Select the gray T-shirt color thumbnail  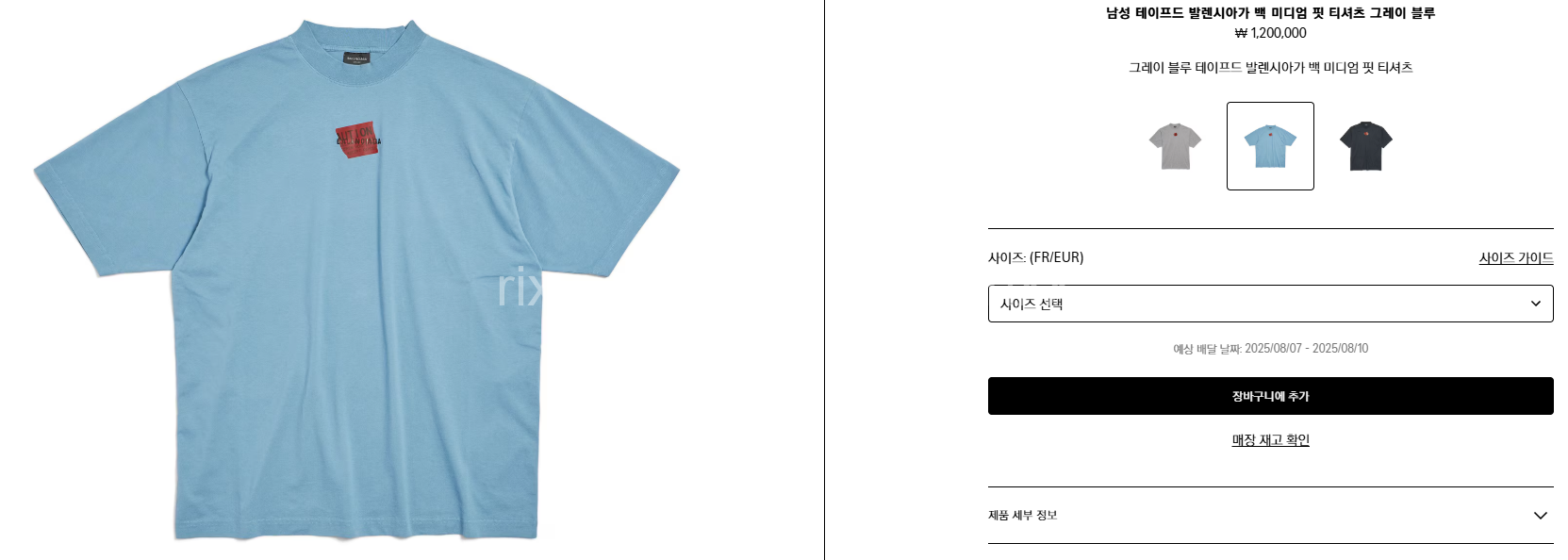click(1175, 146)
